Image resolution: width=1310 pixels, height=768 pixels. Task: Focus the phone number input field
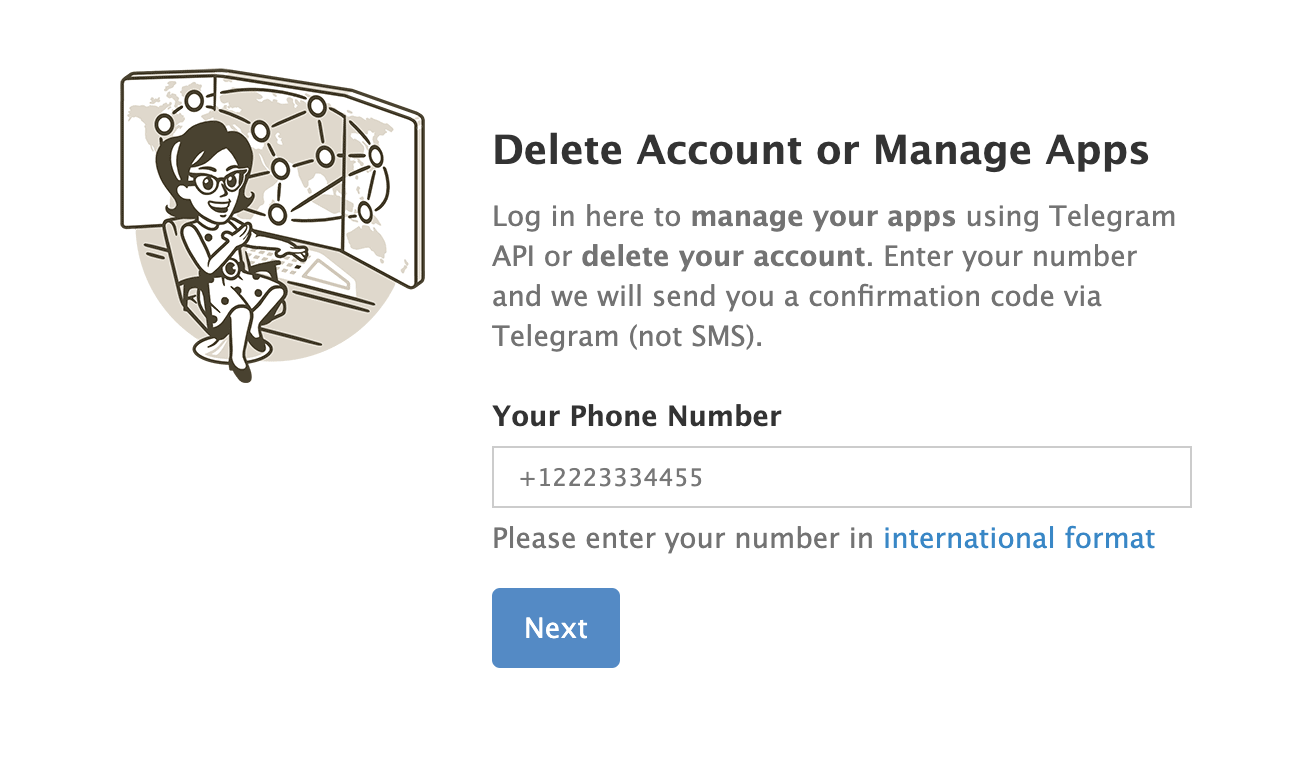coord(842,477)
